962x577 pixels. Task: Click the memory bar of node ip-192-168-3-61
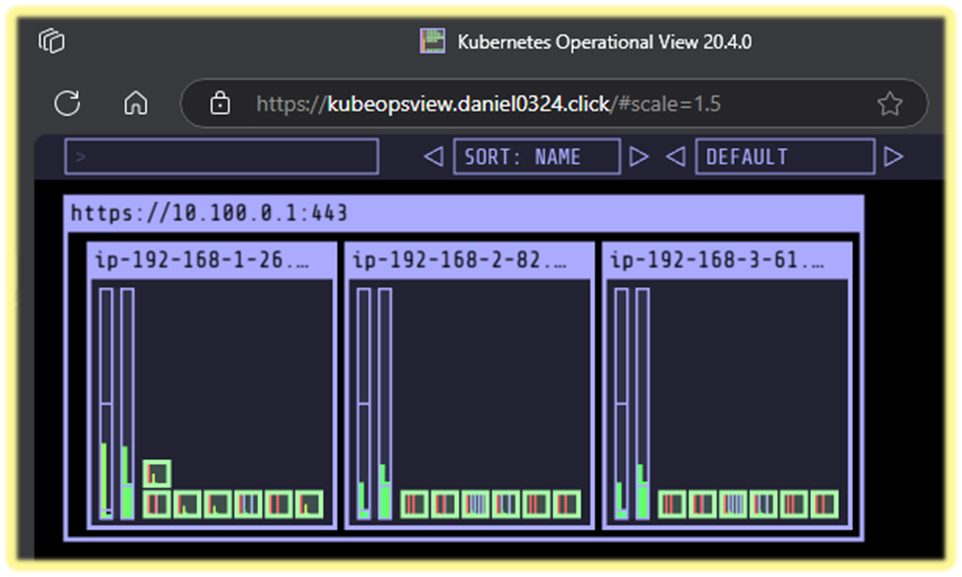tap(642, 404)
